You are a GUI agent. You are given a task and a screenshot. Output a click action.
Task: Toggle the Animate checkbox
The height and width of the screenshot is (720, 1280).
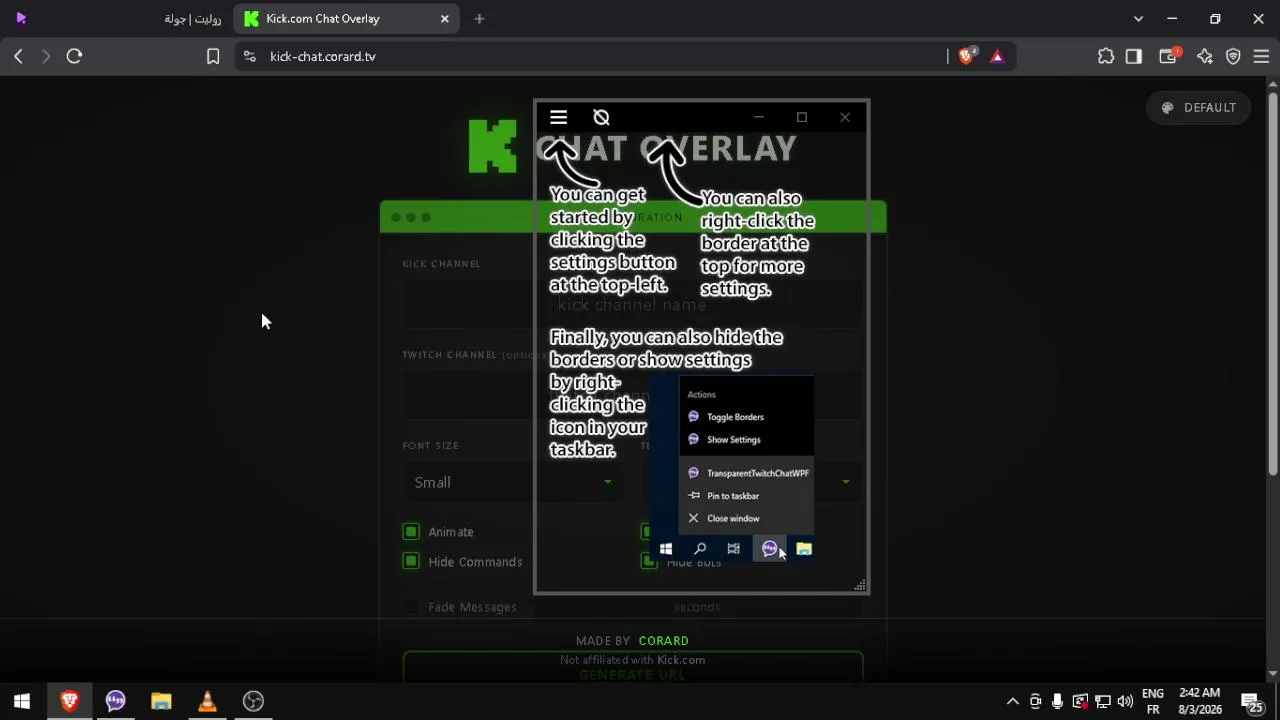411,532
